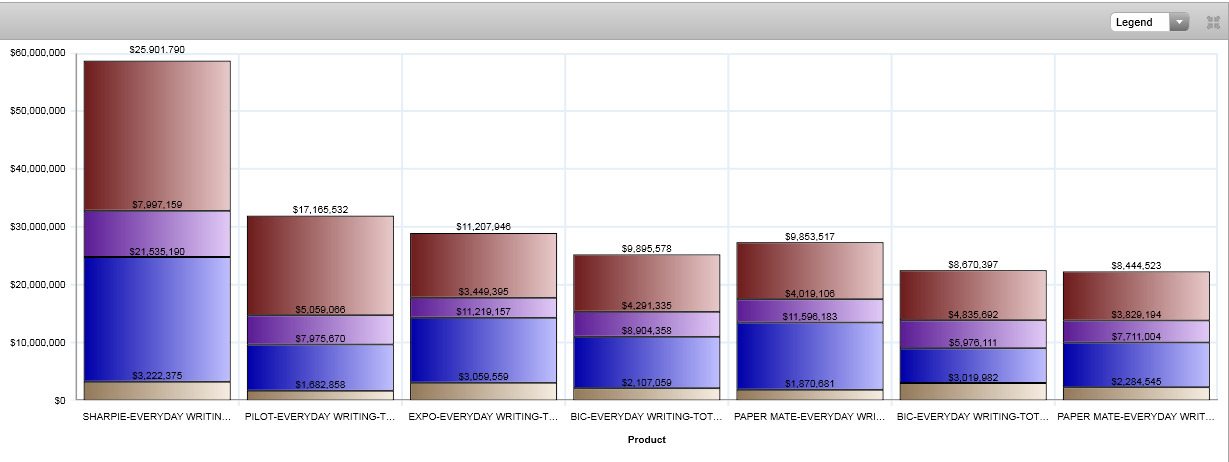Click the red $11,207,946 EXPO segment
The image size is (1229, 462).
[x=483, y=265]
